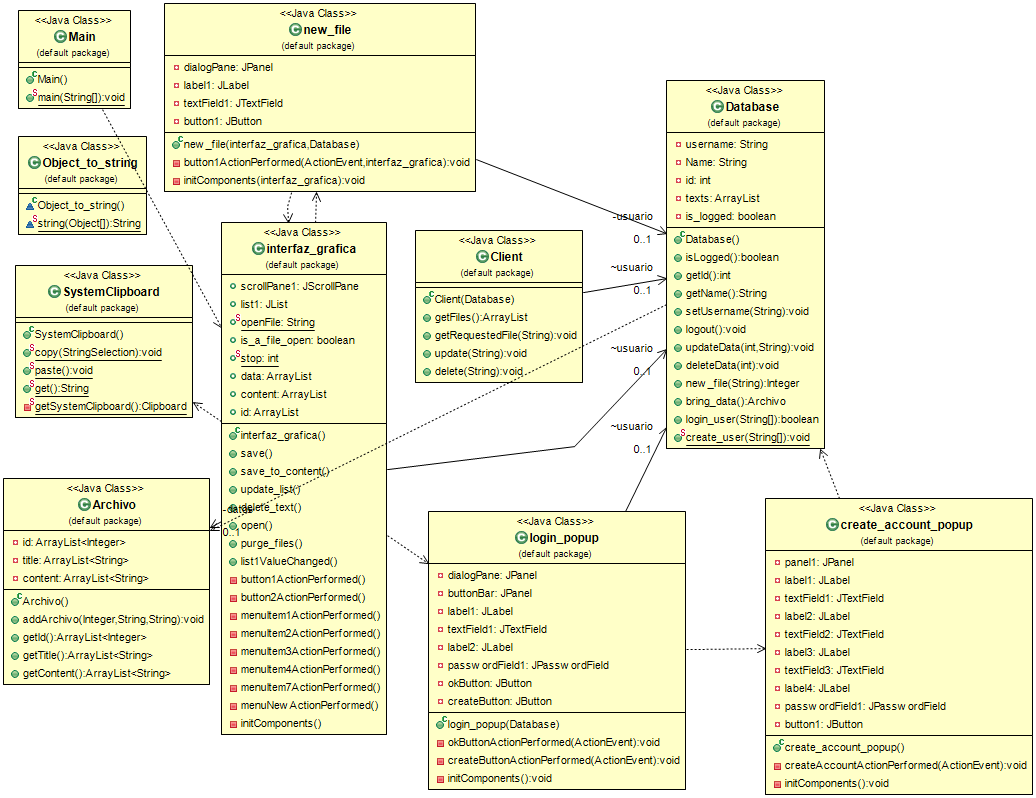The height and width of the screenshot is (798, 1036).
Task: Select the Database class title
Action: (752, 107)
